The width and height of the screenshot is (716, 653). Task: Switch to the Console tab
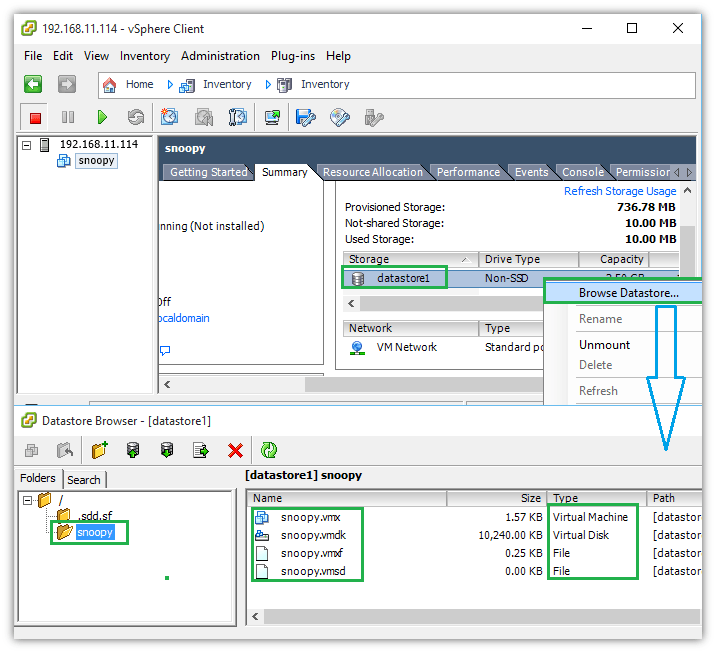coord(583,172)
